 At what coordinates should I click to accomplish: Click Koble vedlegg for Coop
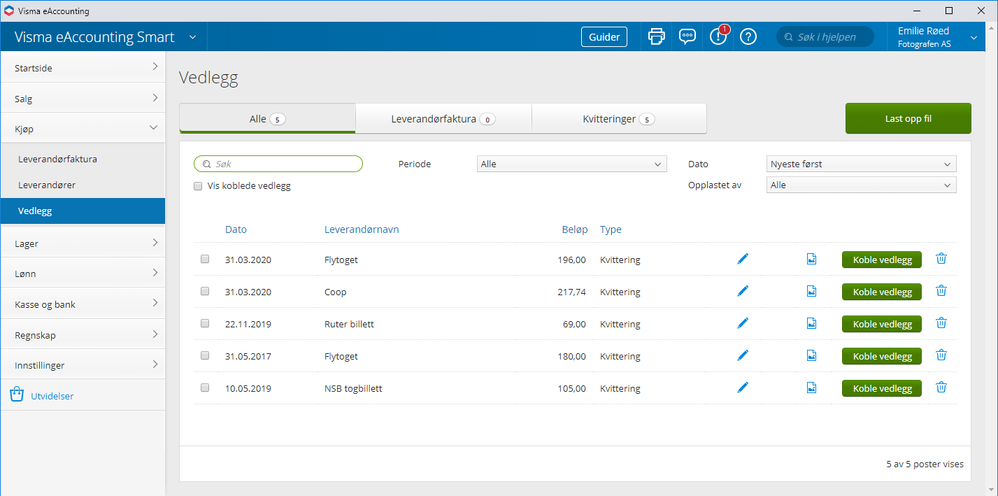[882, 292]
